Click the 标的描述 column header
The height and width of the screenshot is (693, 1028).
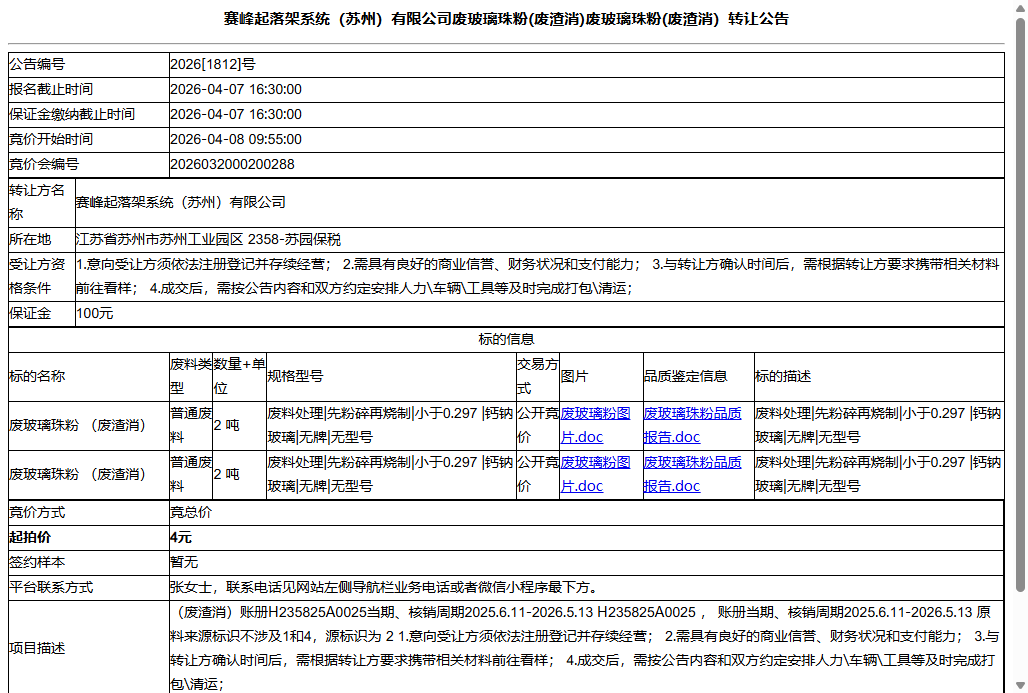click(x=783, y=376)
